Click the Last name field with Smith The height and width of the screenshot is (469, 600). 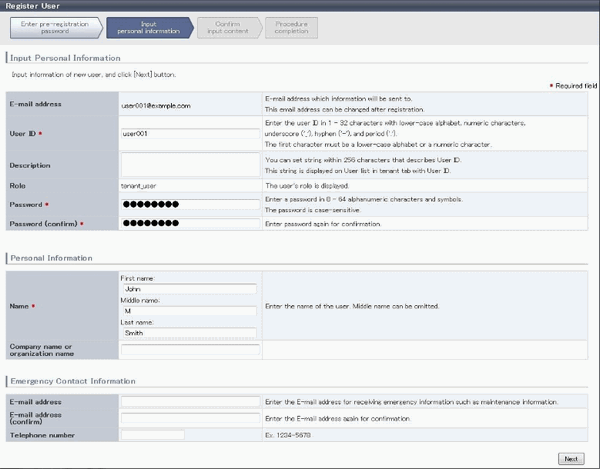pyautogui.click(x=189, y=332)
